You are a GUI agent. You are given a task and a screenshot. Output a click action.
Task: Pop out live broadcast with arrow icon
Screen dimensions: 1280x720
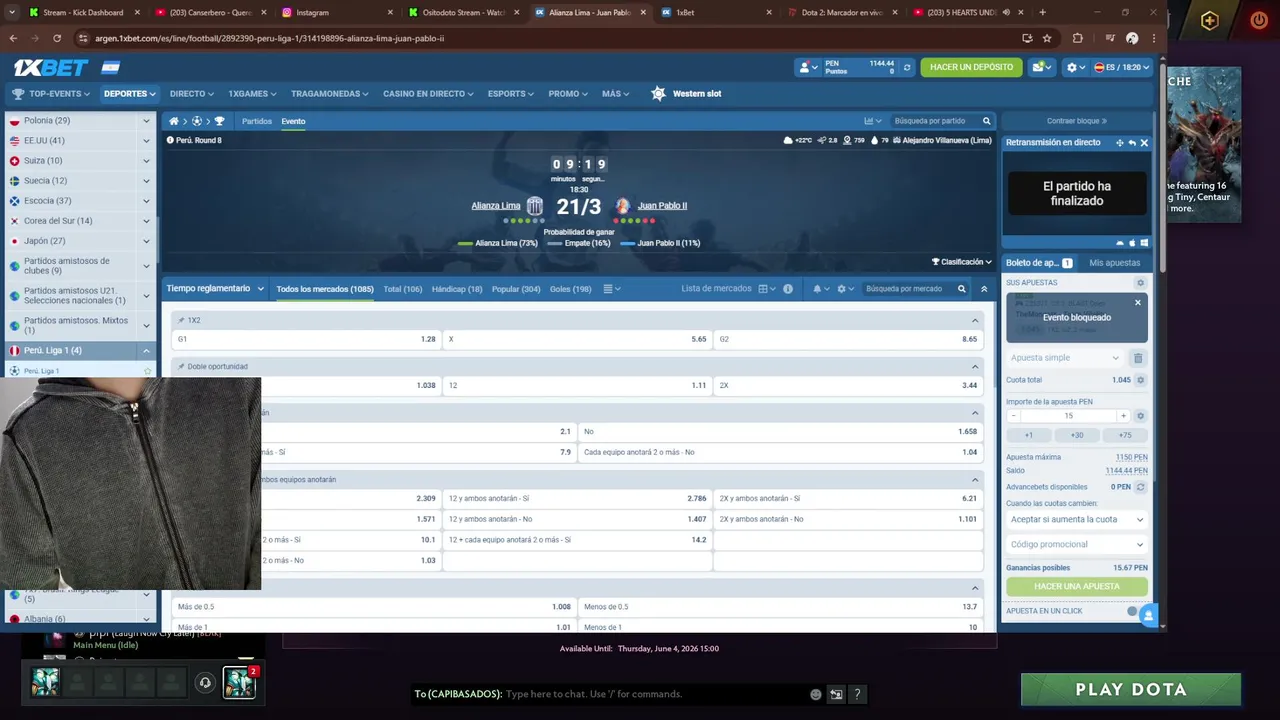tap(1132, 143)
